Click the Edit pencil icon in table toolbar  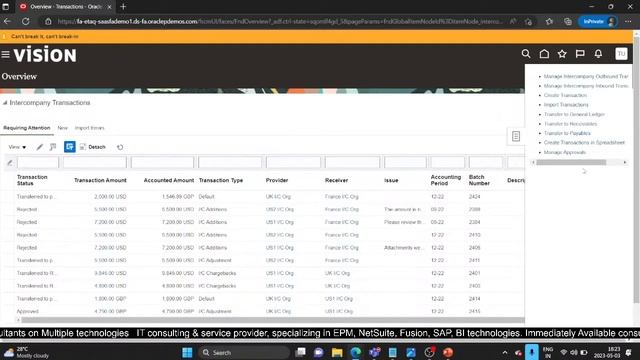point(40,147)
